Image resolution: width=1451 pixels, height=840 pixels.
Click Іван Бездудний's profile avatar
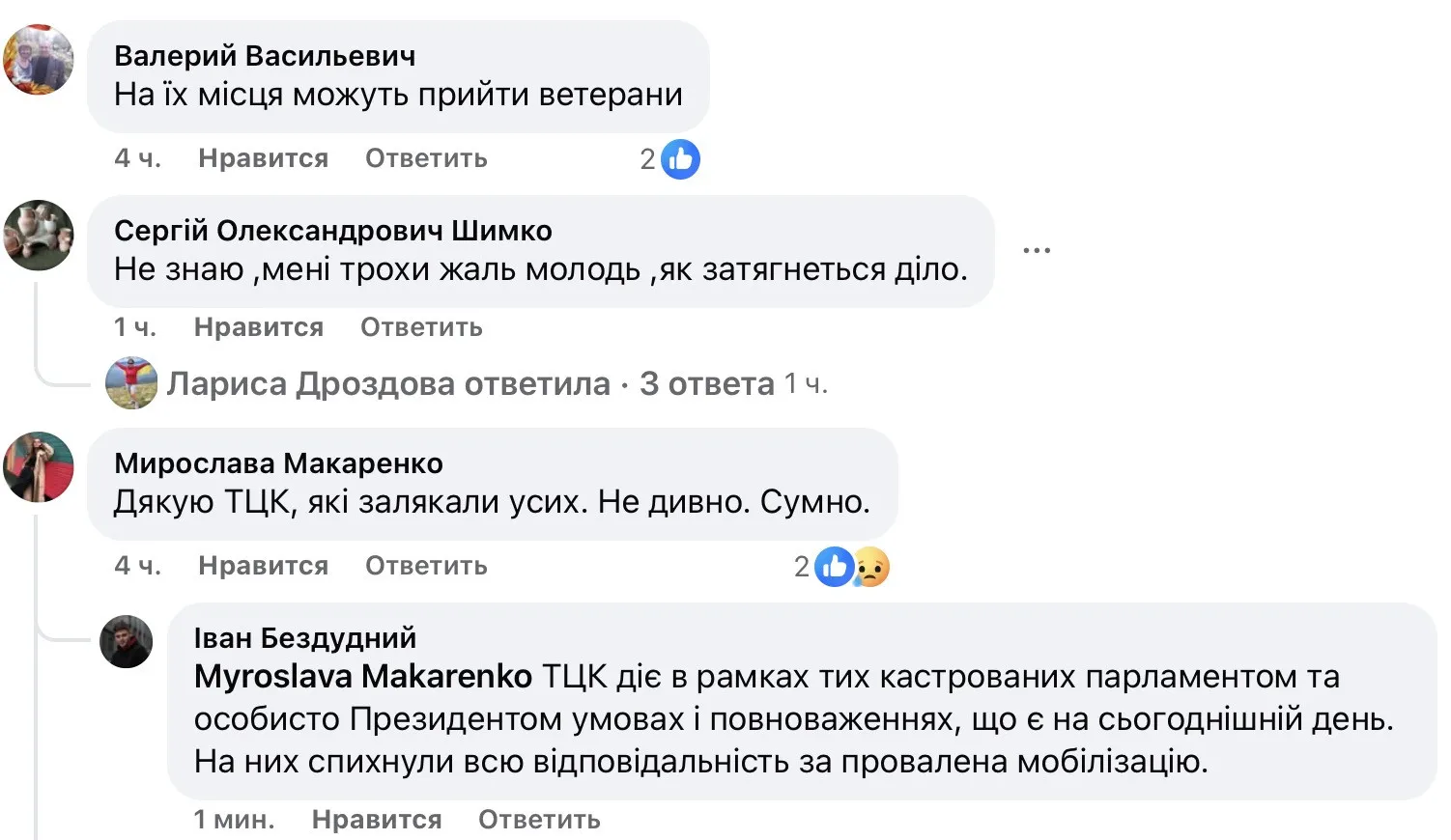127,642
